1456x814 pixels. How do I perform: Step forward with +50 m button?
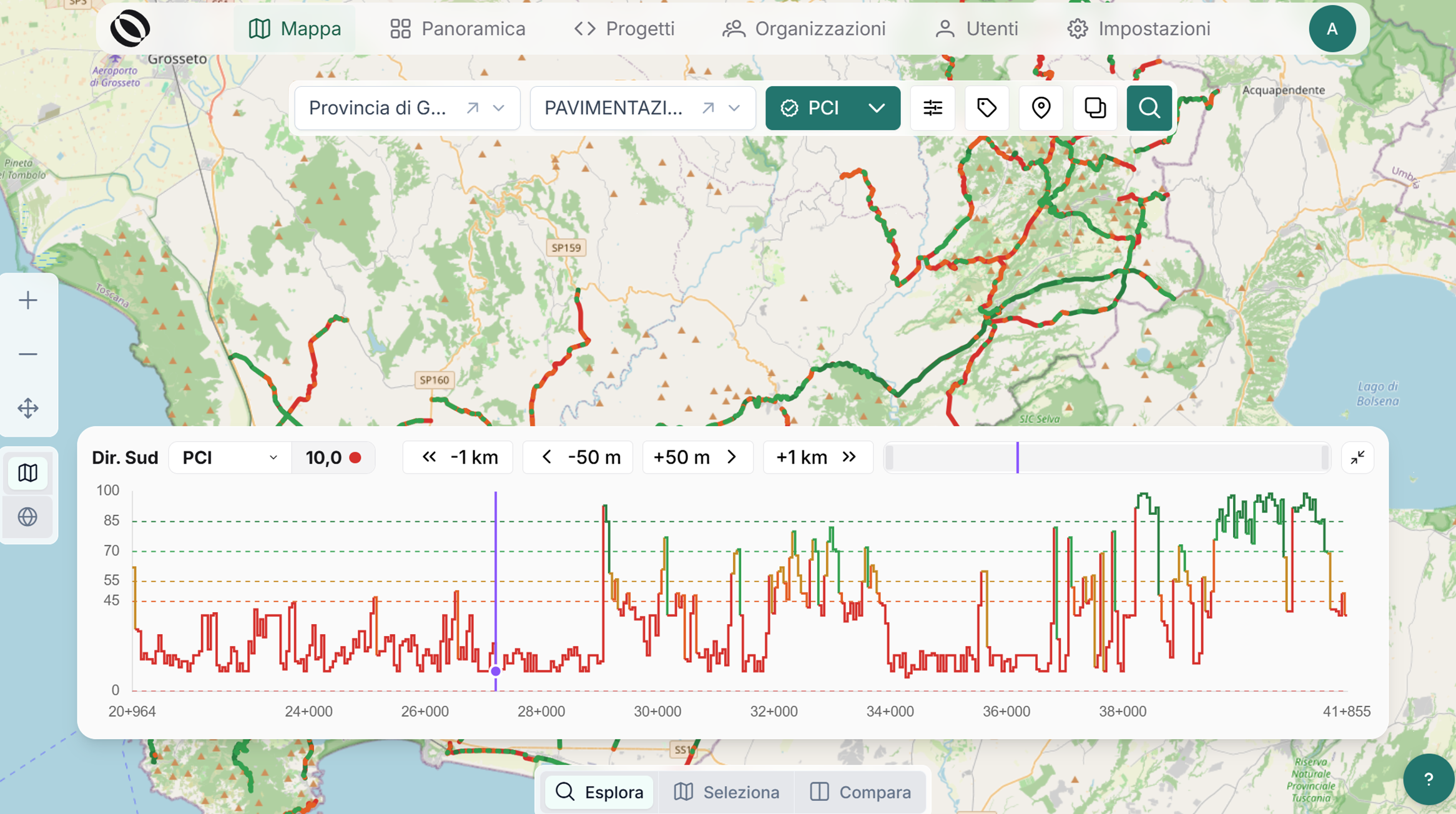pos(698,457)
